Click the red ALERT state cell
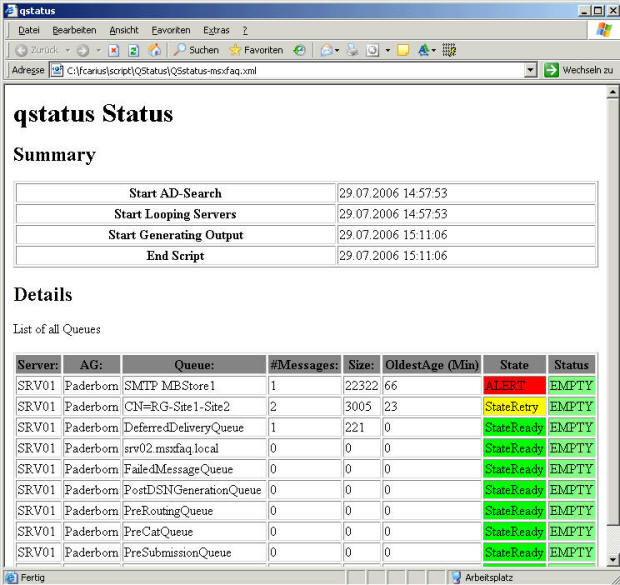Viewport: 620px width, 585px height. point(514,386)
